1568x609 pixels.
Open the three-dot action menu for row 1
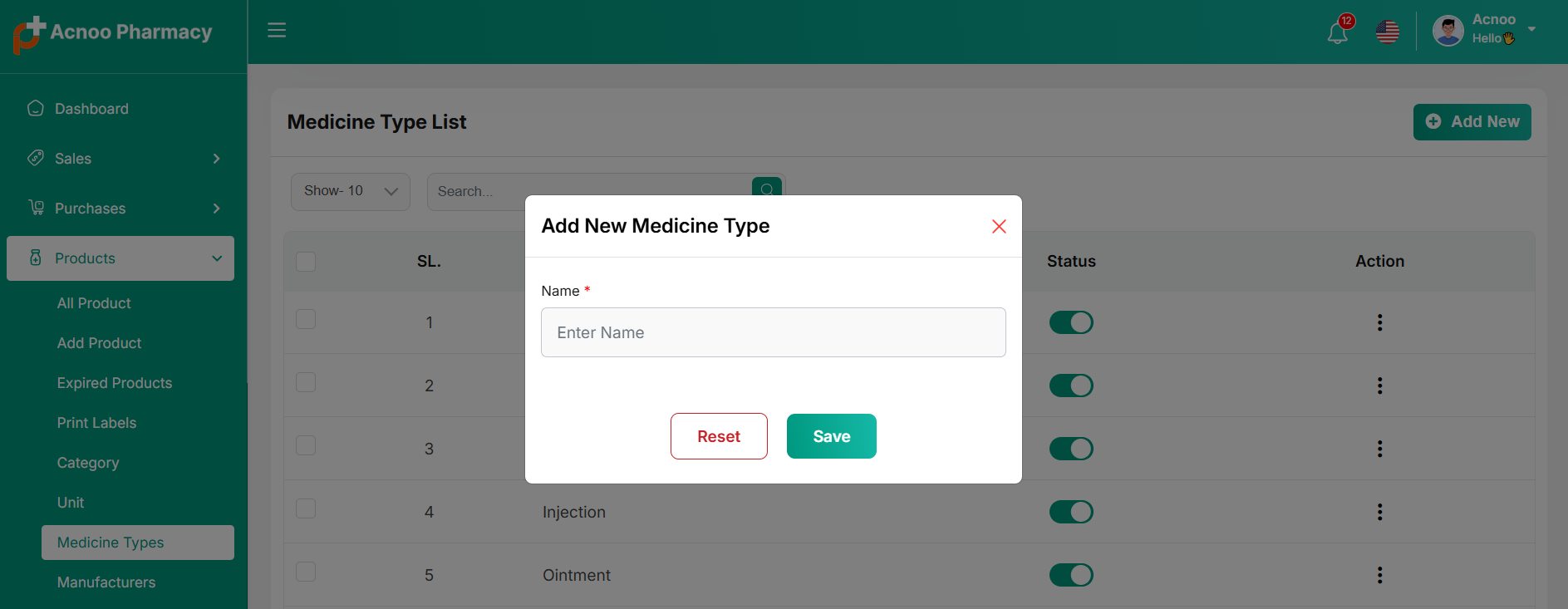pos(1379,322)
